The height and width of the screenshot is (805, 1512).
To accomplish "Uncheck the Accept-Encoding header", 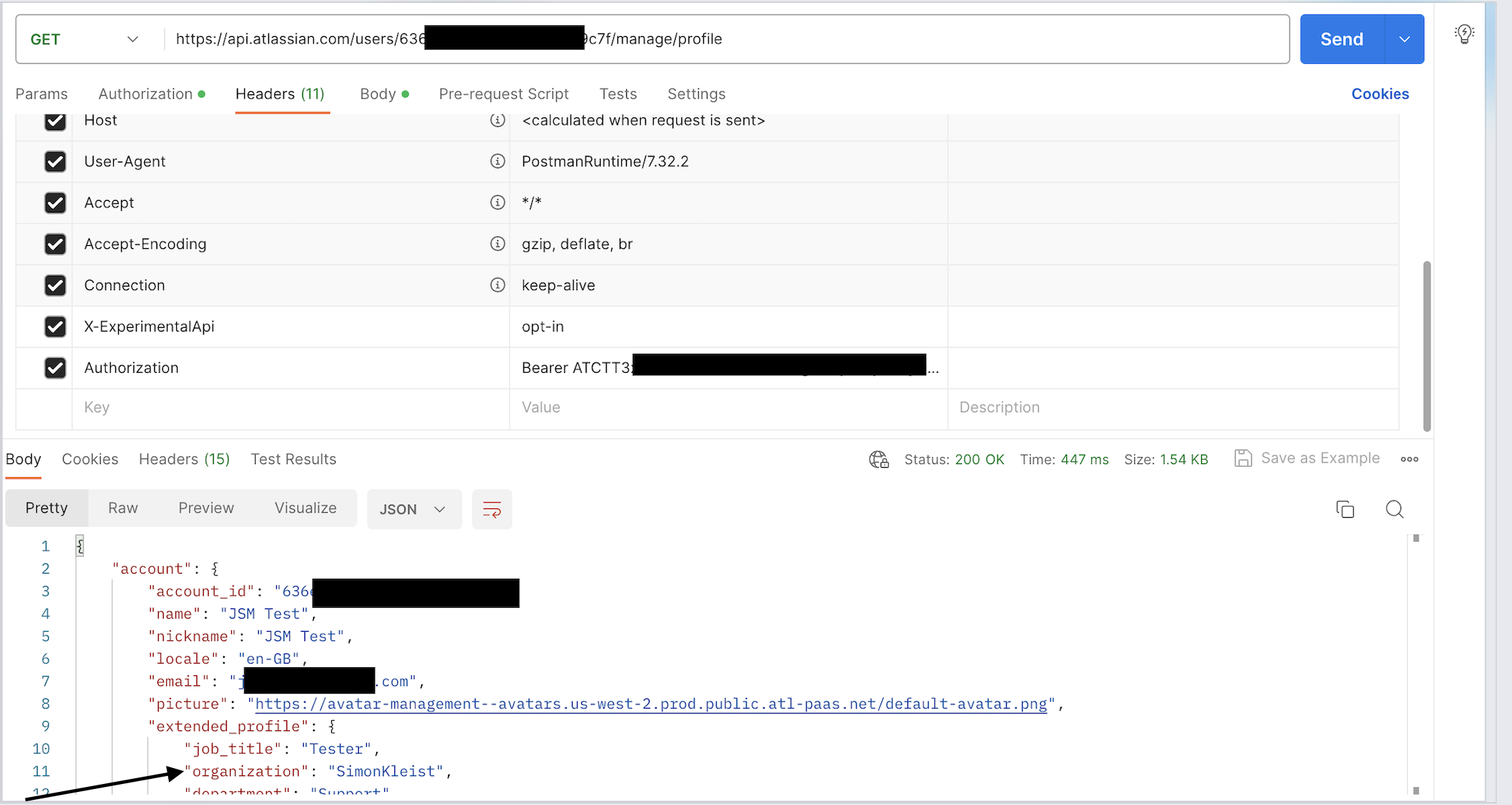I will (56, 244).
